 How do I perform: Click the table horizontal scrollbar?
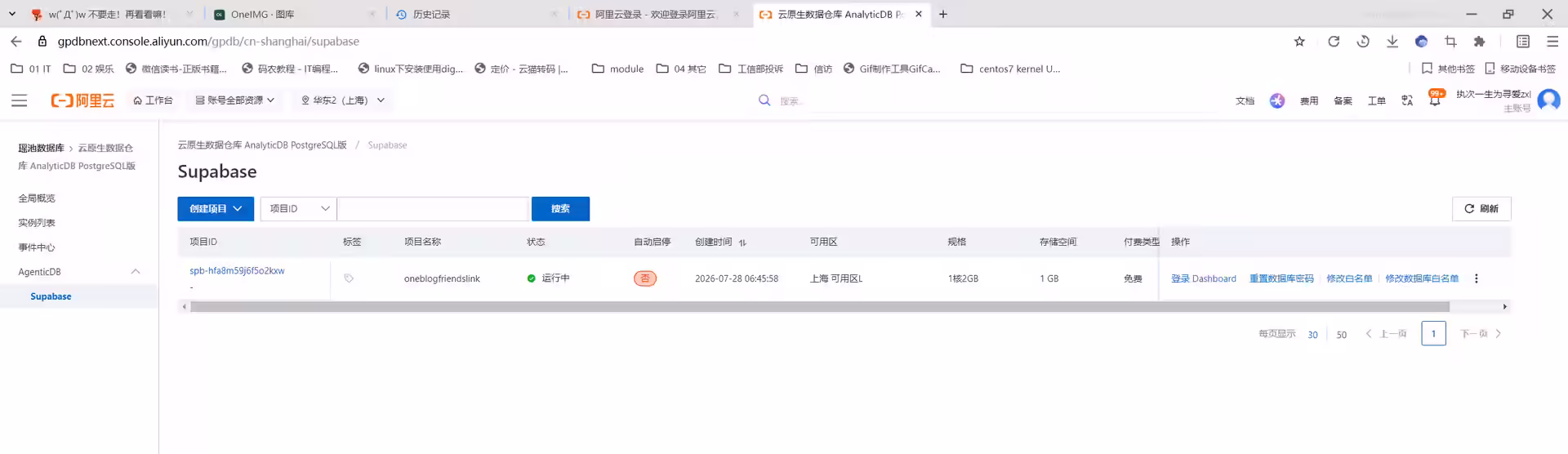pyautogui.click(x=819, y=307)
